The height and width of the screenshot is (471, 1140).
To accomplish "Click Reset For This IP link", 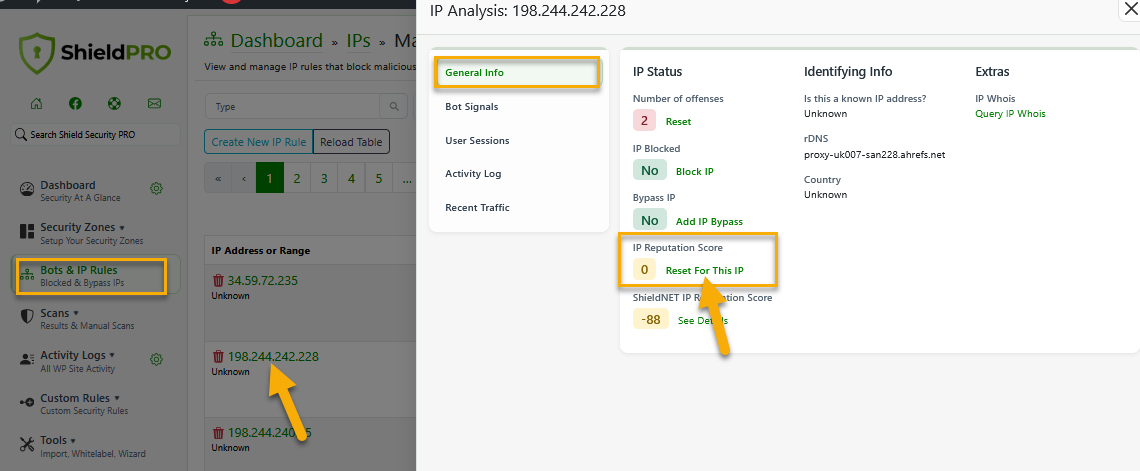I will pos(705,270).
